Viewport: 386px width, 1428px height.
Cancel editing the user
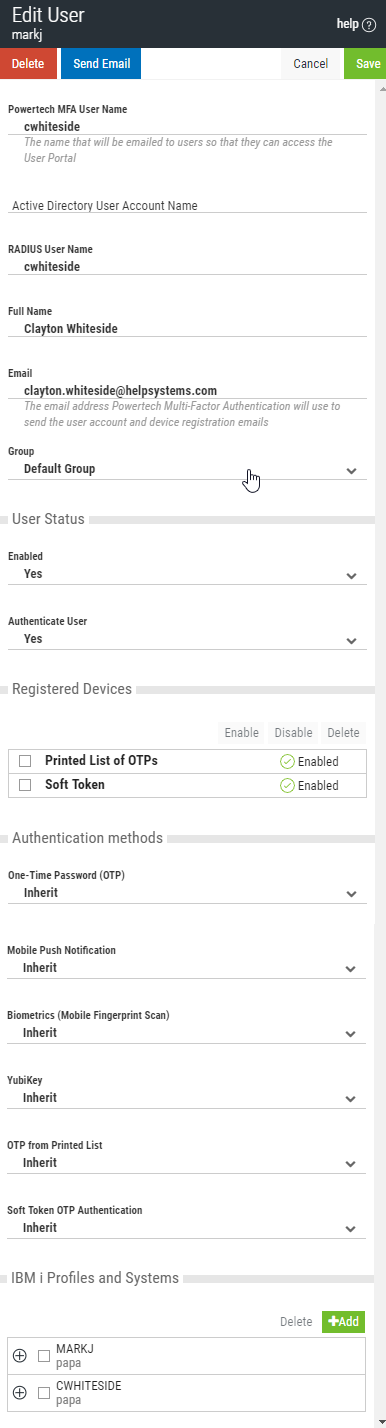click(311, 63)
